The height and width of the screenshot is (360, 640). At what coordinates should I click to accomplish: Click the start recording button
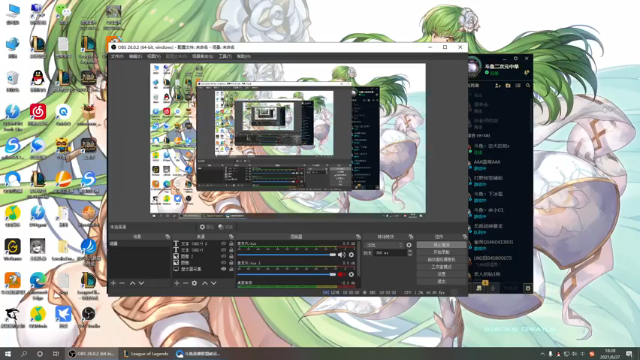(441, 252)
